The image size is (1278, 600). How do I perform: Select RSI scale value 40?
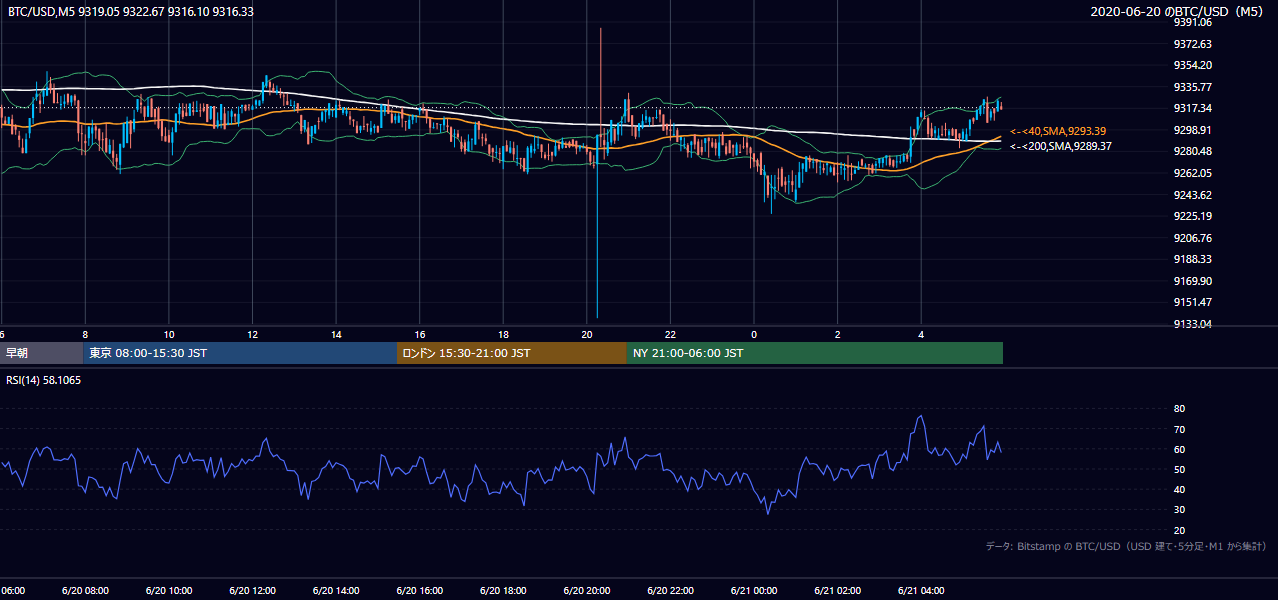(1179, 489)
